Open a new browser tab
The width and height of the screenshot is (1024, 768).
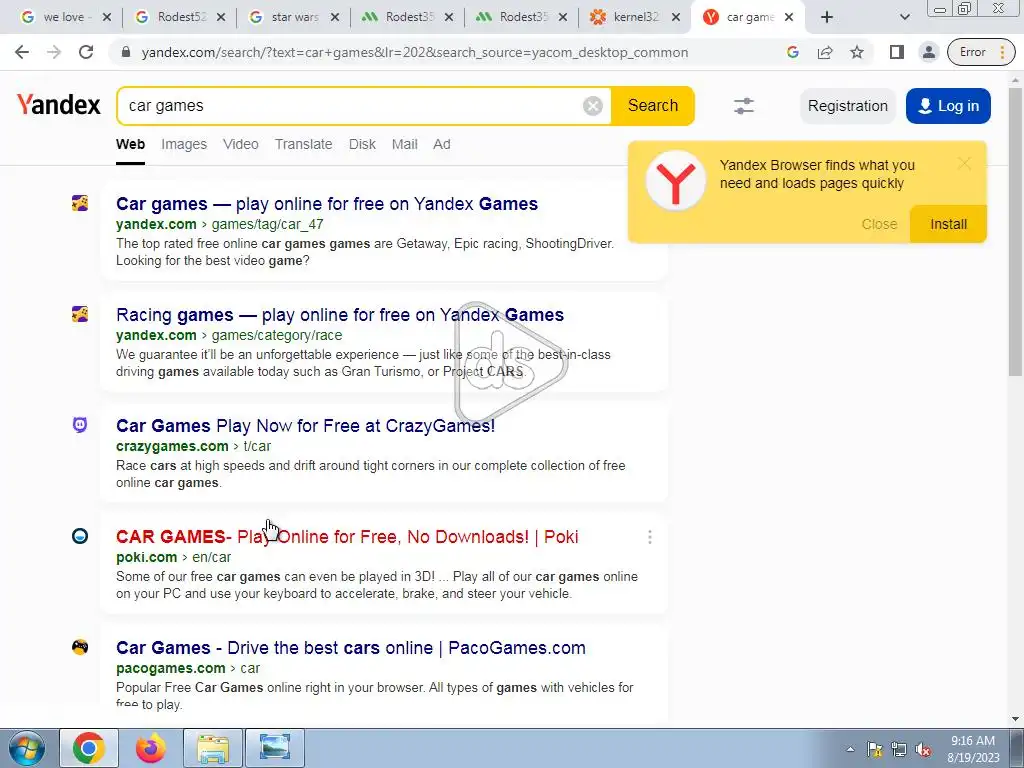coord(827,17)
